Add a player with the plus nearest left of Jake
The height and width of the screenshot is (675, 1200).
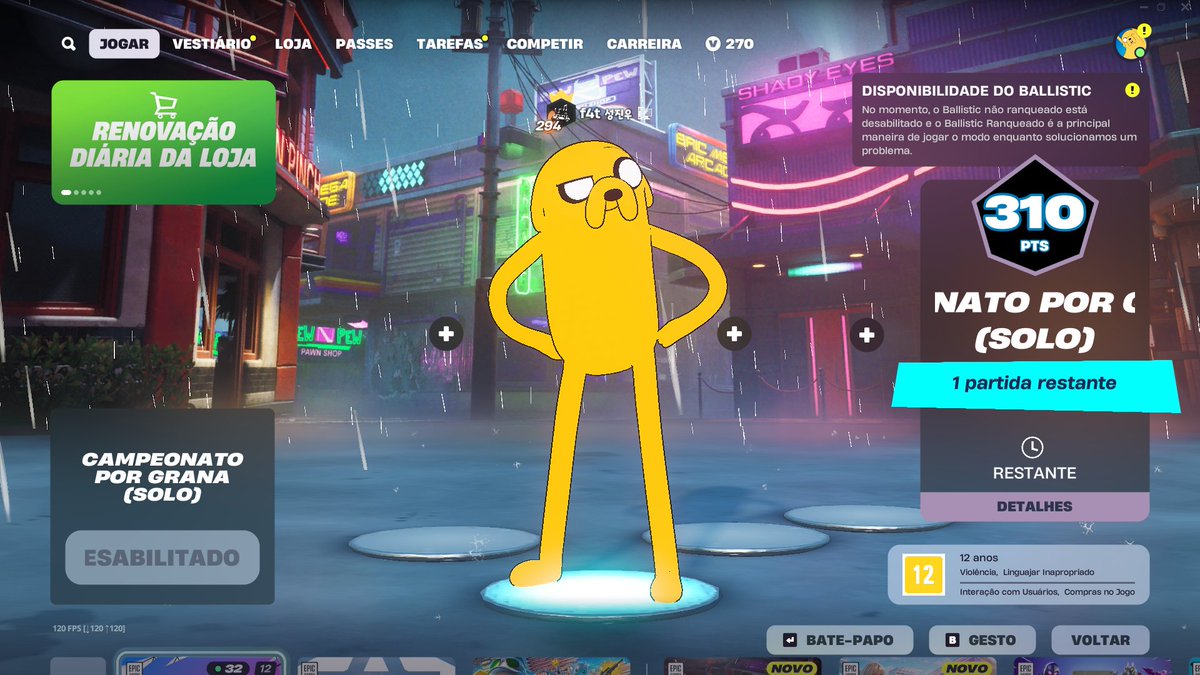446,333
